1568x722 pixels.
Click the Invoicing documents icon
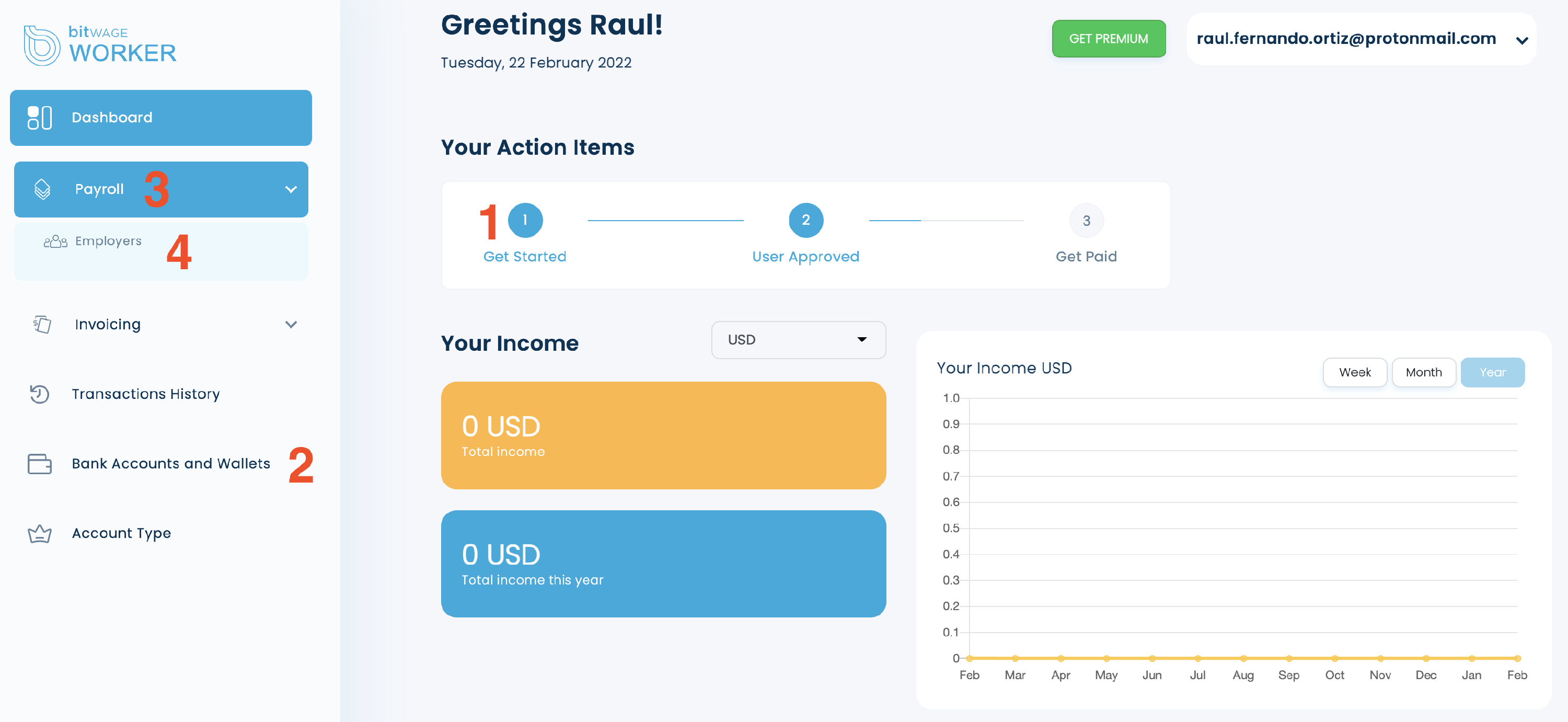pyautogui.click(x=42, y=325)
